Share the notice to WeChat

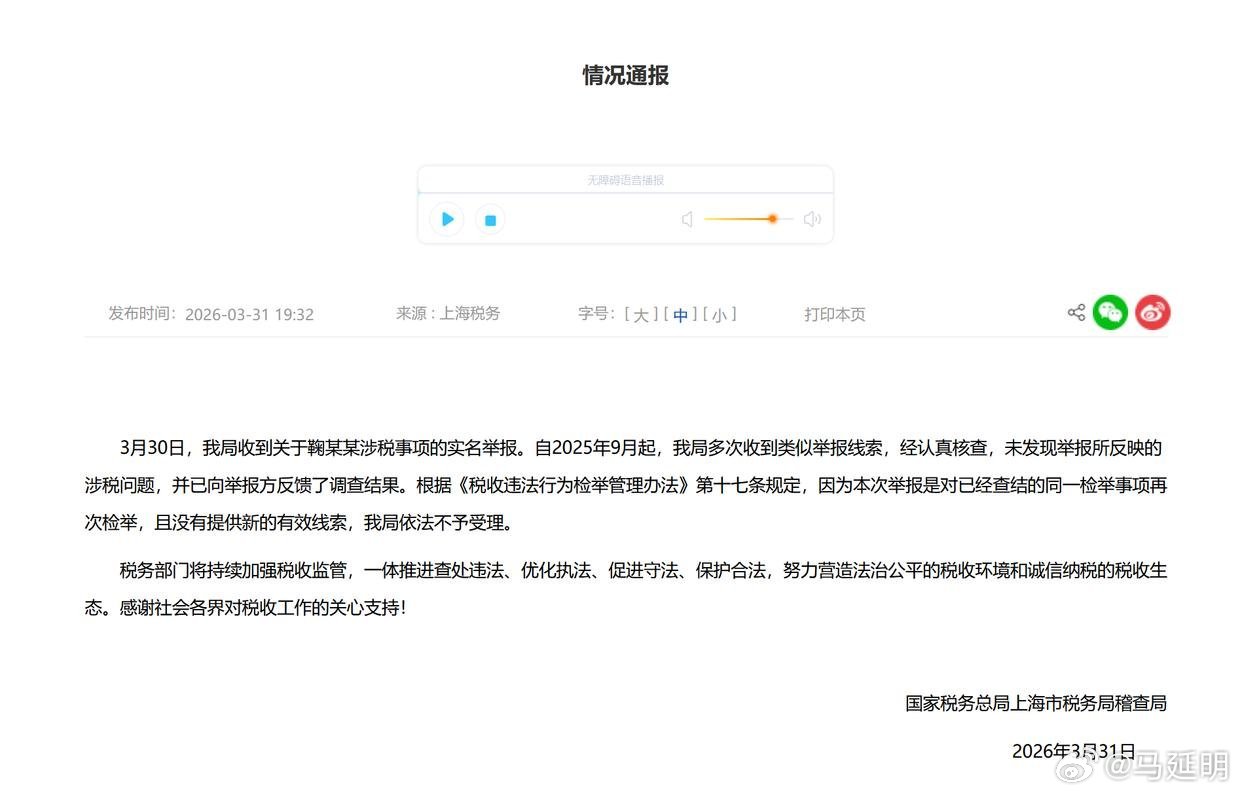pos(1110,312)
